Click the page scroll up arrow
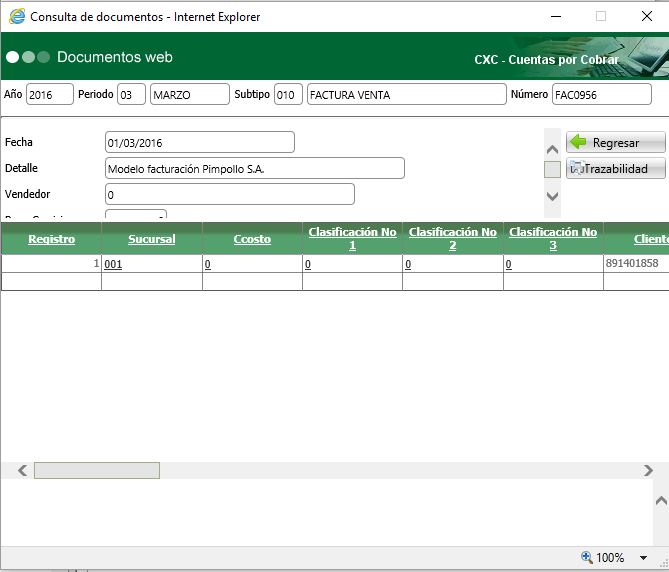Image resolution: width=669 pixels, height=572 pixels. (661, 500)
